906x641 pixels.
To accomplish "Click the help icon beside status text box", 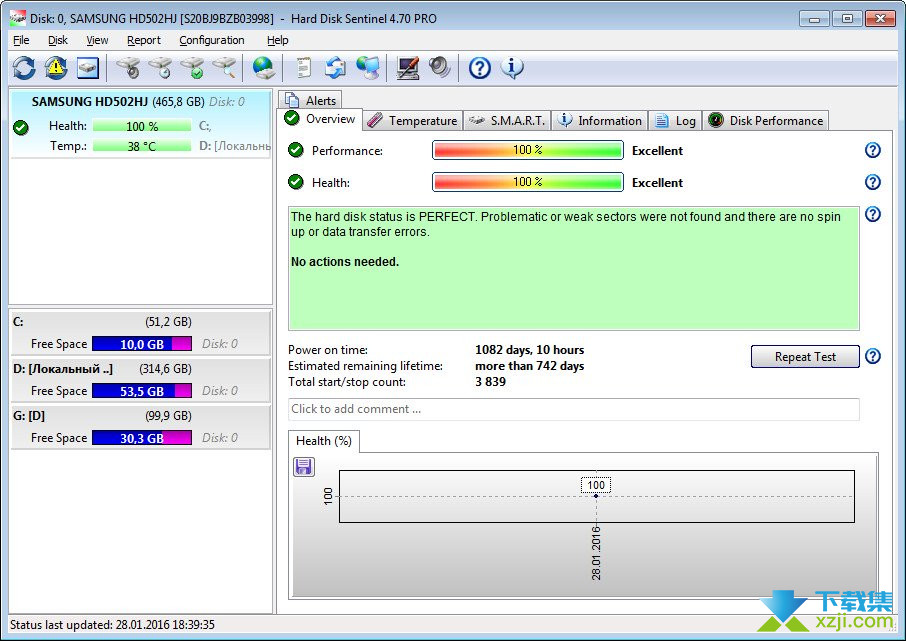I will 872,214.
